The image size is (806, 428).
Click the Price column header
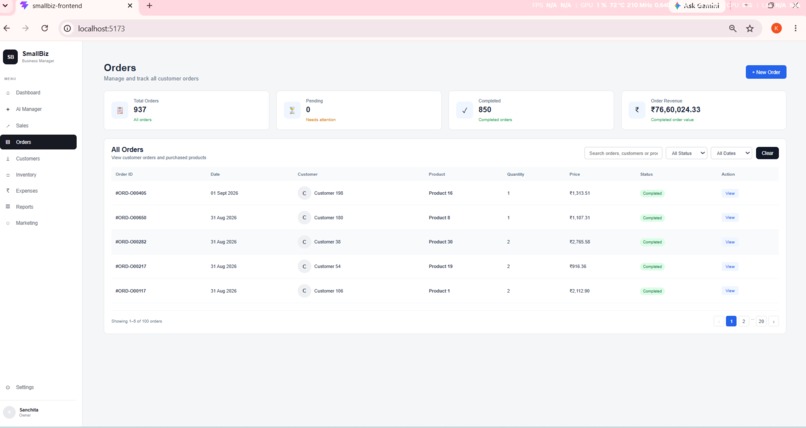tap(575, 174)
